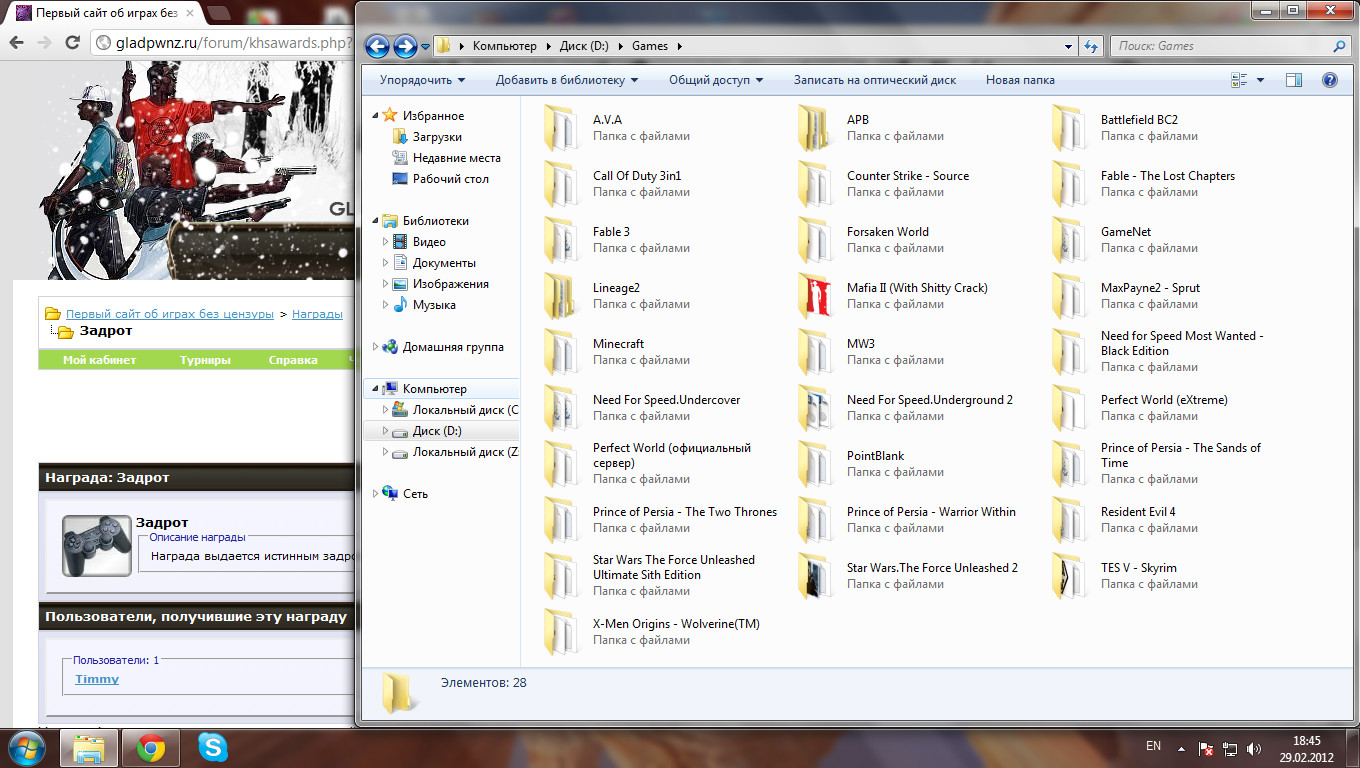Click the Chrome taskbar icon
This screenshot has height=768, width=1360.
[x=151, y=747]
